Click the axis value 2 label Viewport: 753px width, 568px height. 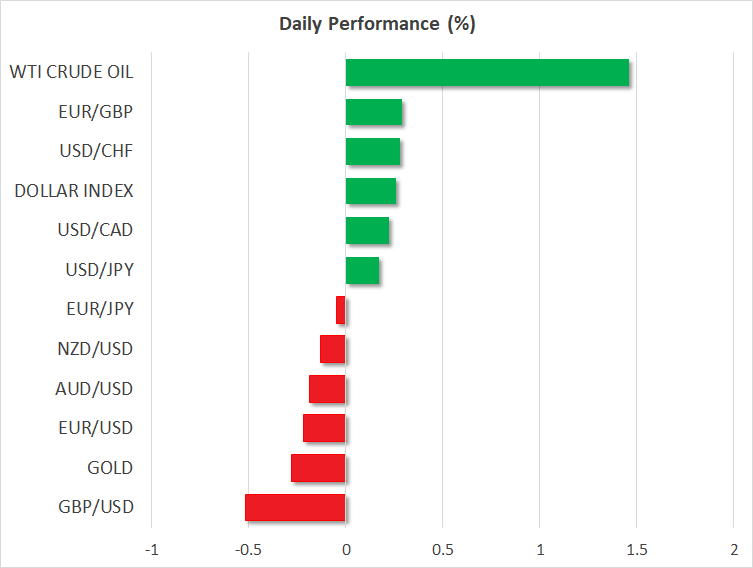click(734, 549)
